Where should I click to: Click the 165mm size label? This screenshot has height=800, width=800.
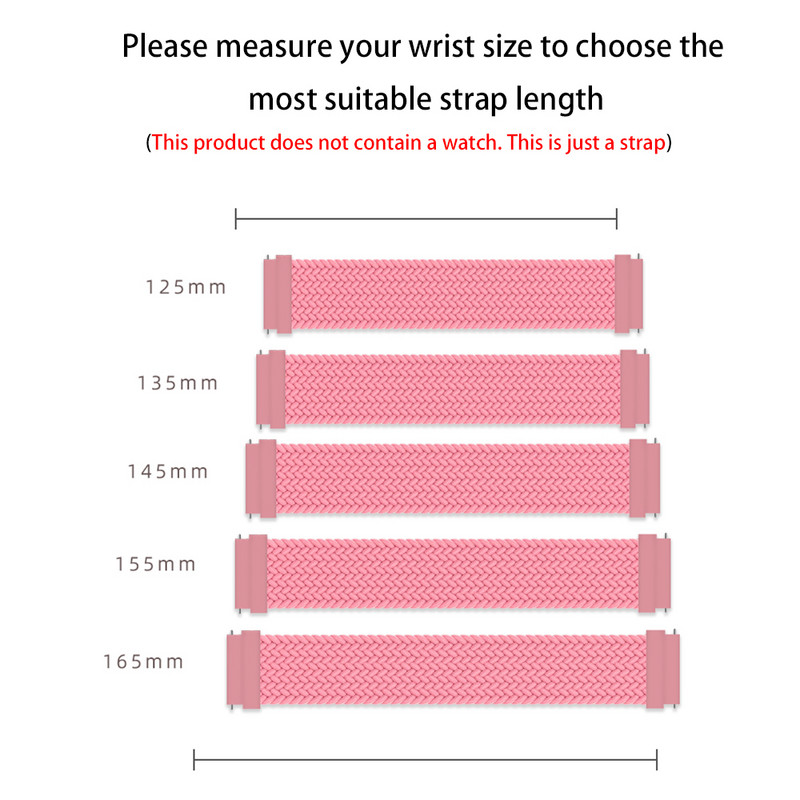coord(143,662)
